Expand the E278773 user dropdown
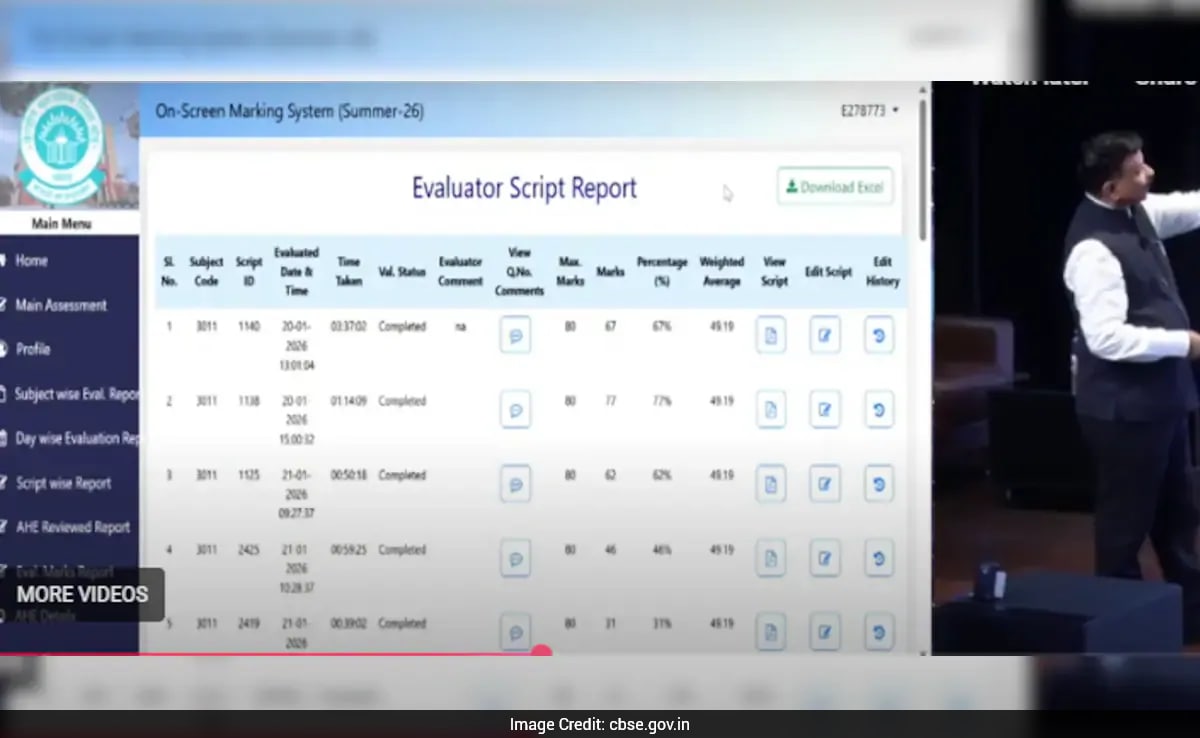This screenshot has height=738, width=1200. (869, 111)
